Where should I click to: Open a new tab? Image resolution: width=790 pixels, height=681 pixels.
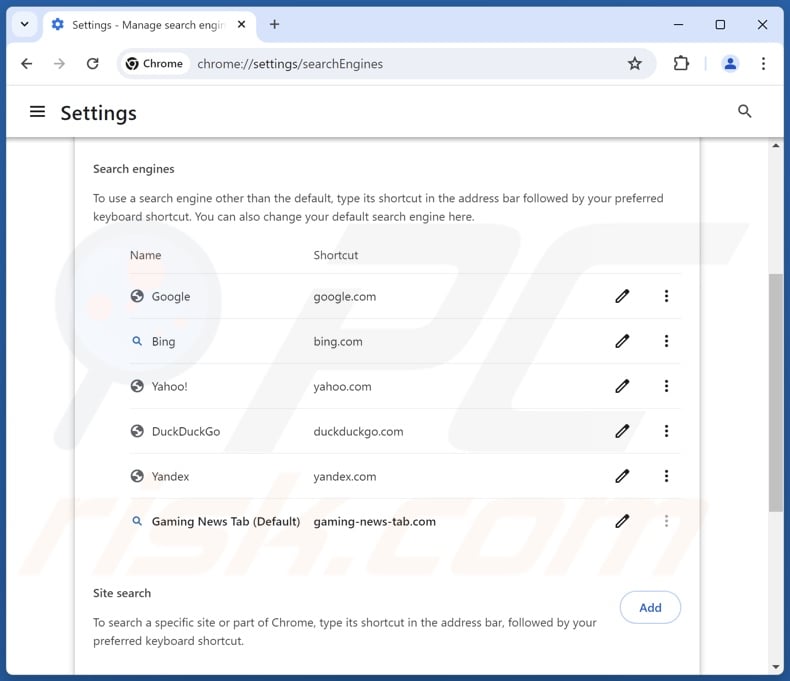pyautogui.click(x=275, y=24)
